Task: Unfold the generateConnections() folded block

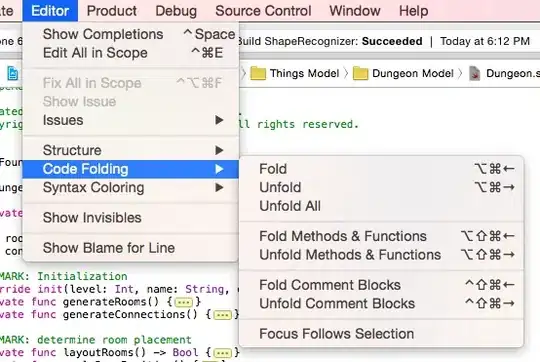Action: coord(222,315)
